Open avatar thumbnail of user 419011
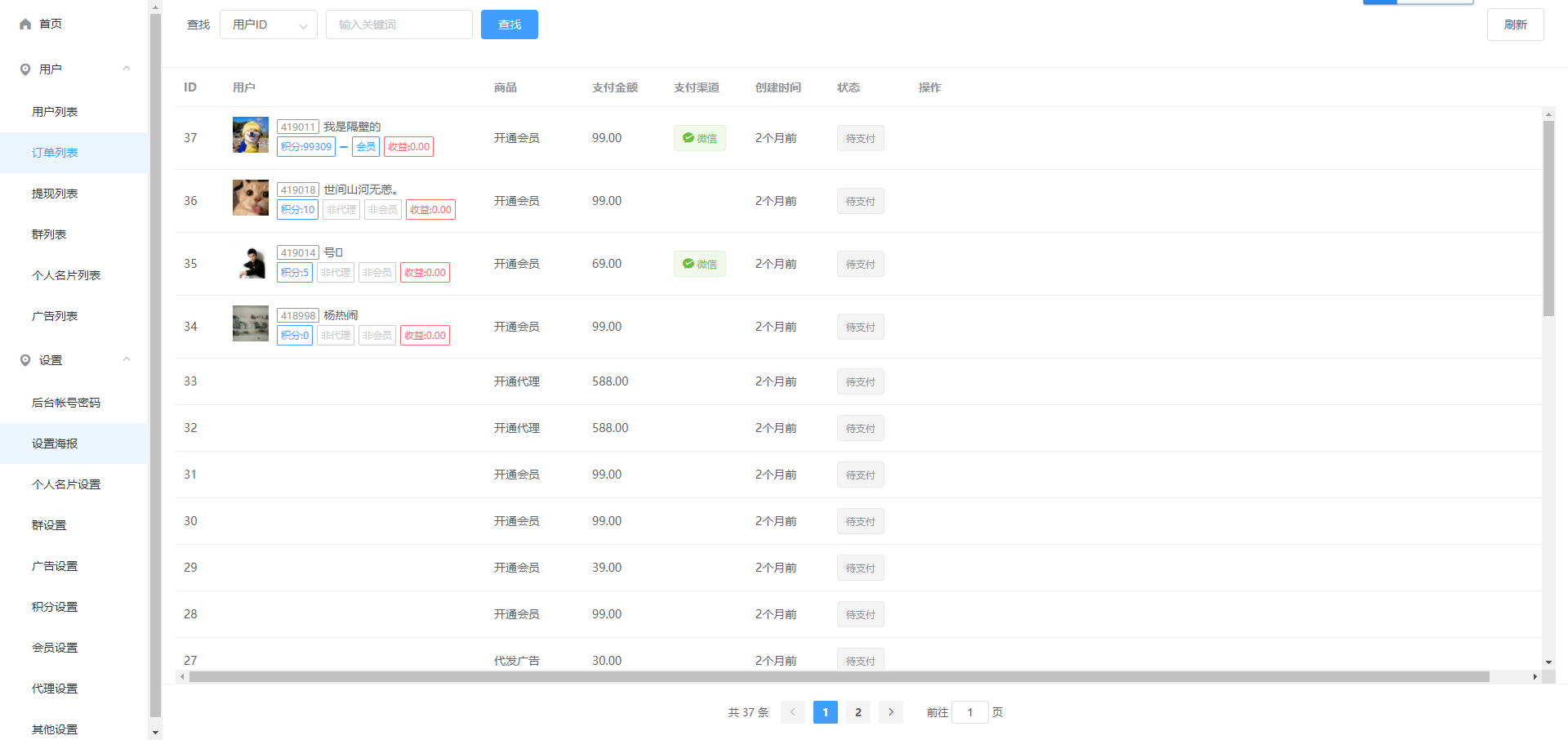This screenshot has width=1568, height=740. pyautogui.click(x=250, y=135)
